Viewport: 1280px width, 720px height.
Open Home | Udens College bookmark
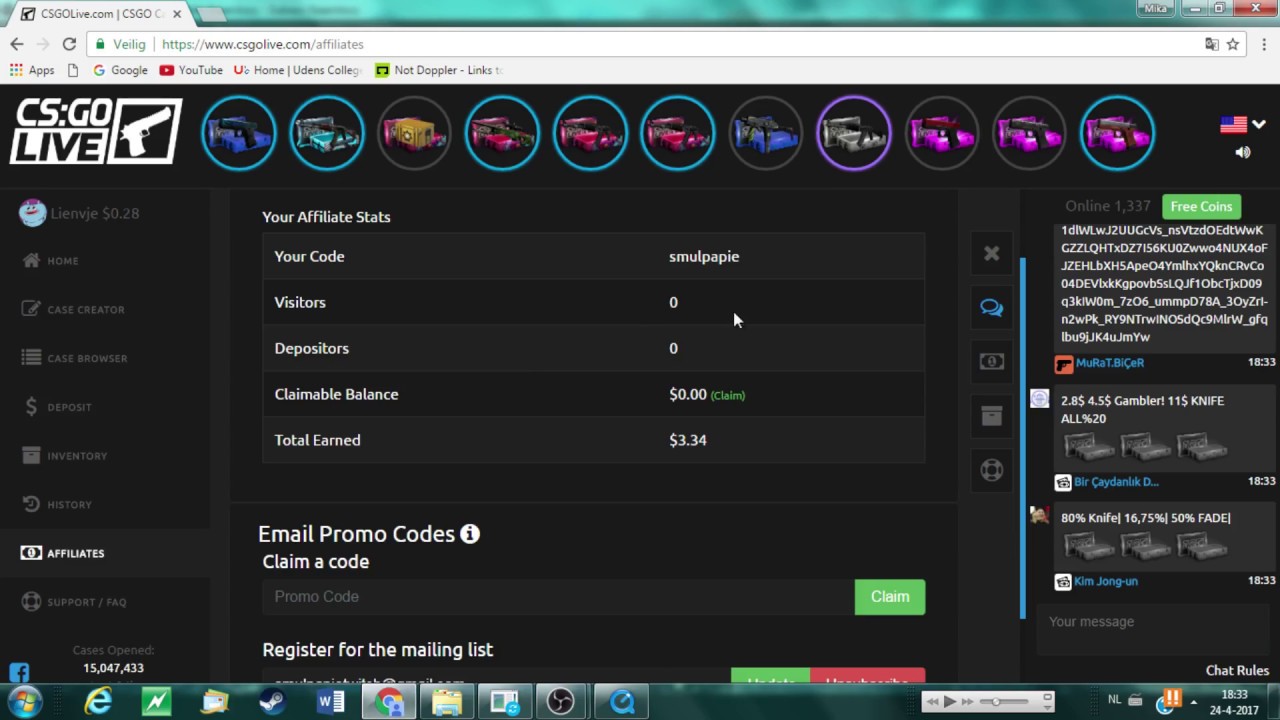click(297, 70)
